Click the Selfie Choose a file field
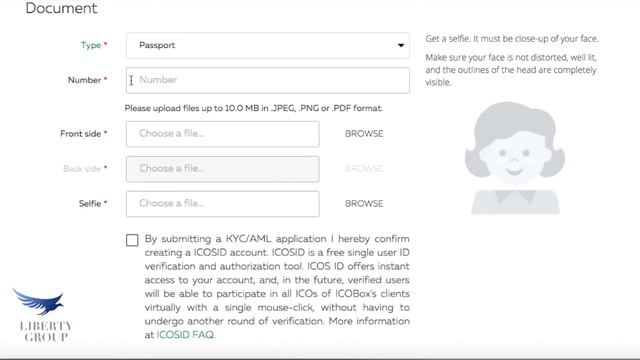 click(x=223, y=204)
